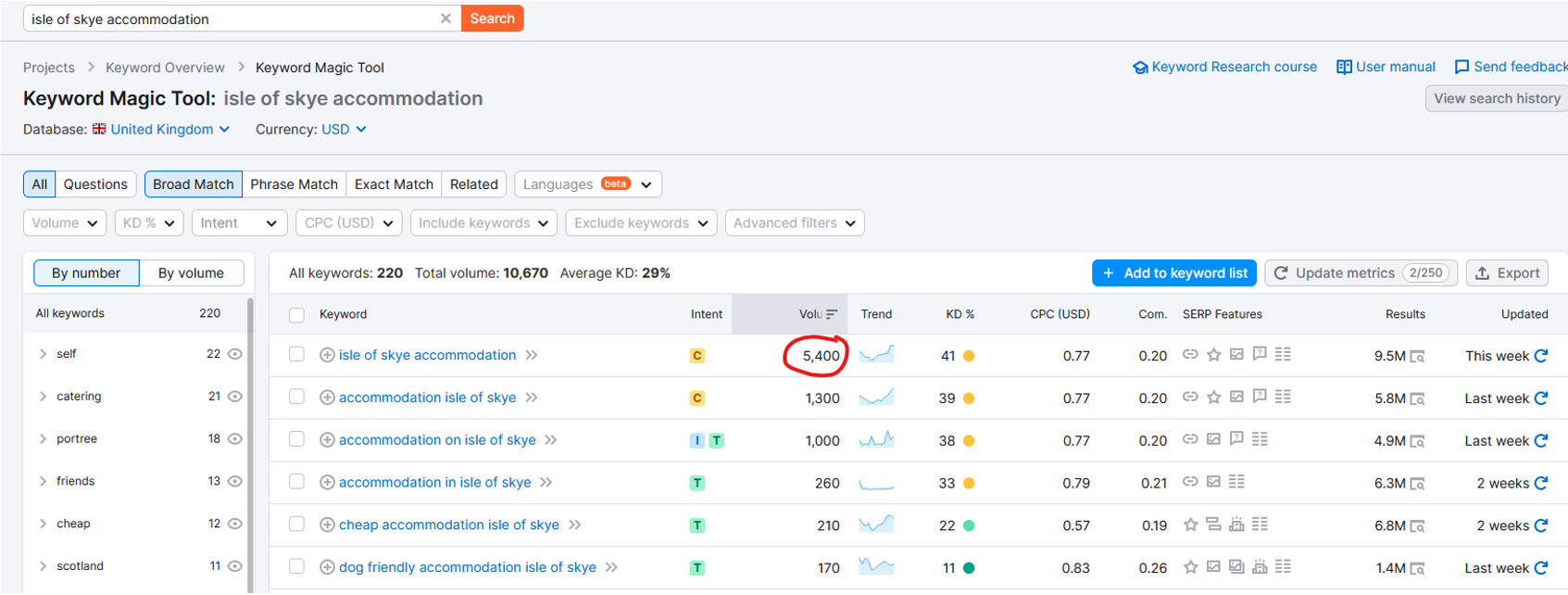Screen dimensions: 1568x595
Task: Click the Keyword Research course graduation cap icon
Action: click(1140, 68)
